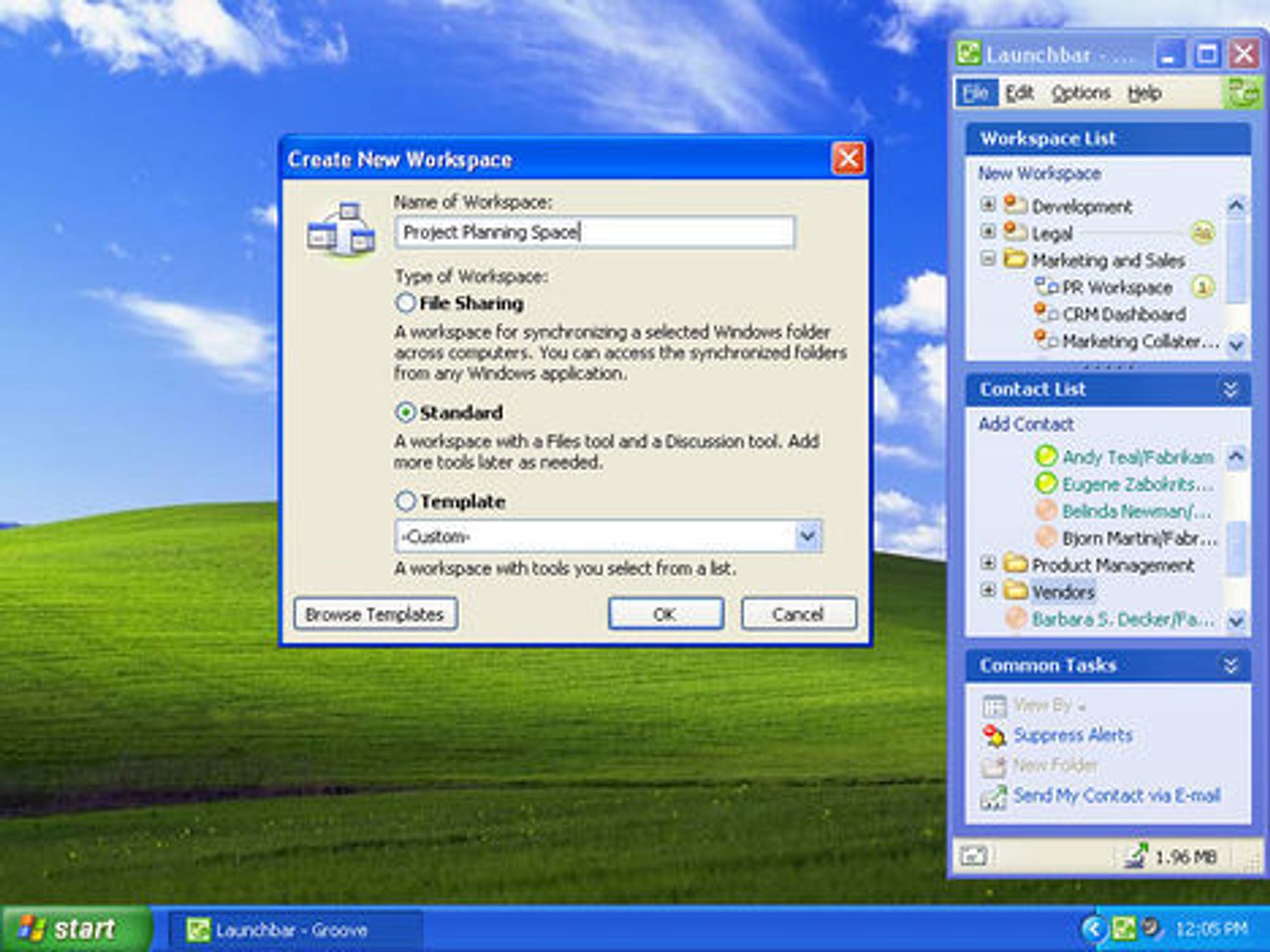Viewport: 1270px width, 952px height.
Task: Click the PR Workspace icon
Action: [1046, 286]
